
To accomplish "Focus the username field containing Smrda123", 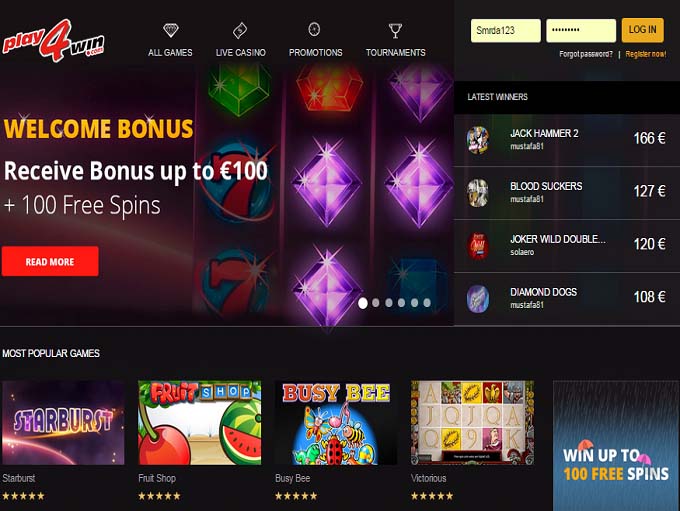I will 506,30.
